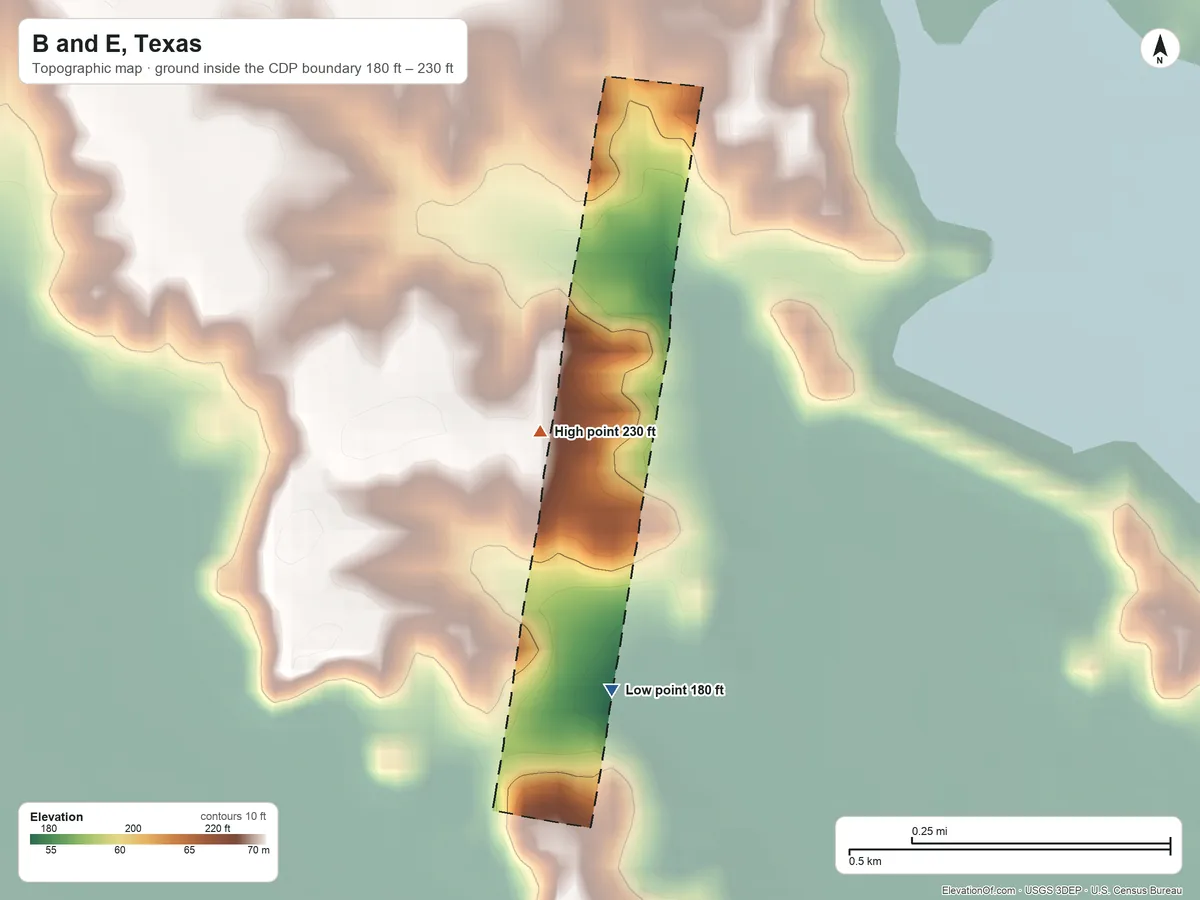Click the scale bar line

(1009, 848)
